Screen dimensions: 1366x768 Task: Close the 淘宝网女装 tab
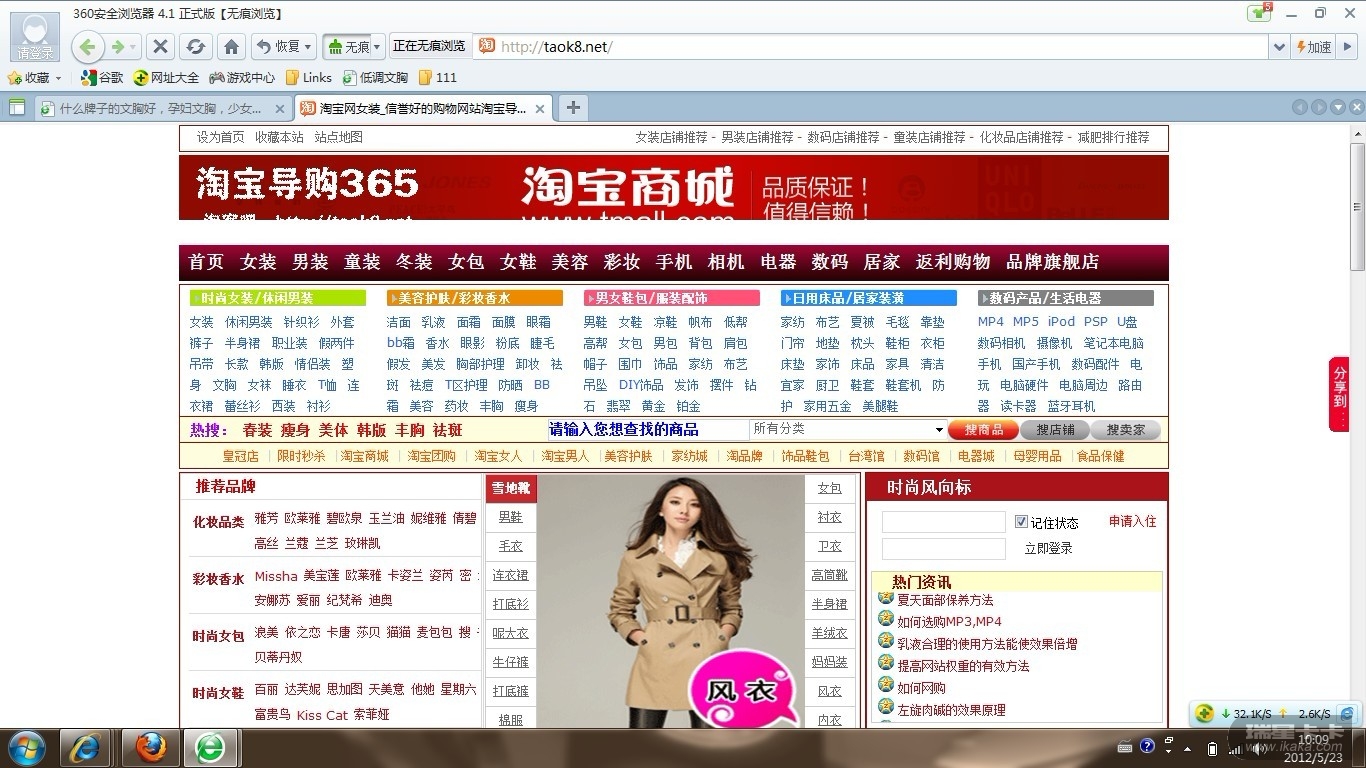[x=540, y=108]
